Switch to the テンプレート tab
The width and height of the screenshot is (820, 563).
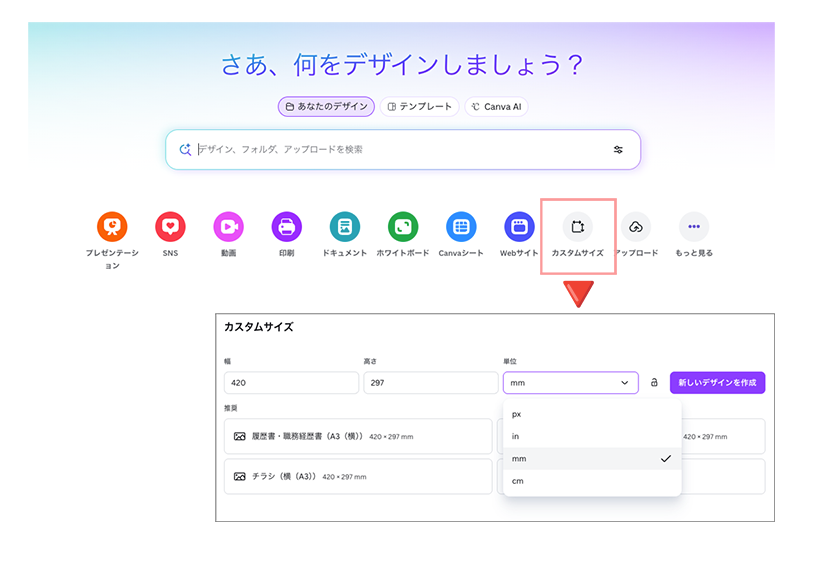coord(419,106)
